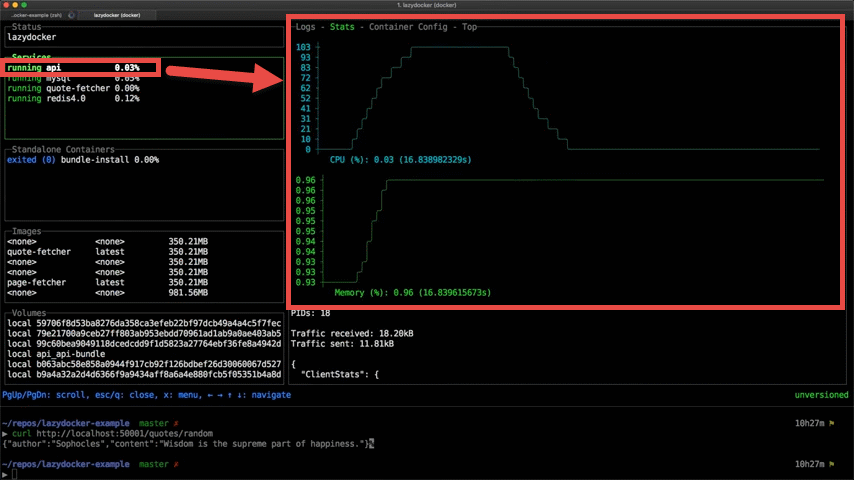This screenshot has height=480, width=854.
Task: Click the lazydocker project in Status panel
Action: tap(33, 37)
